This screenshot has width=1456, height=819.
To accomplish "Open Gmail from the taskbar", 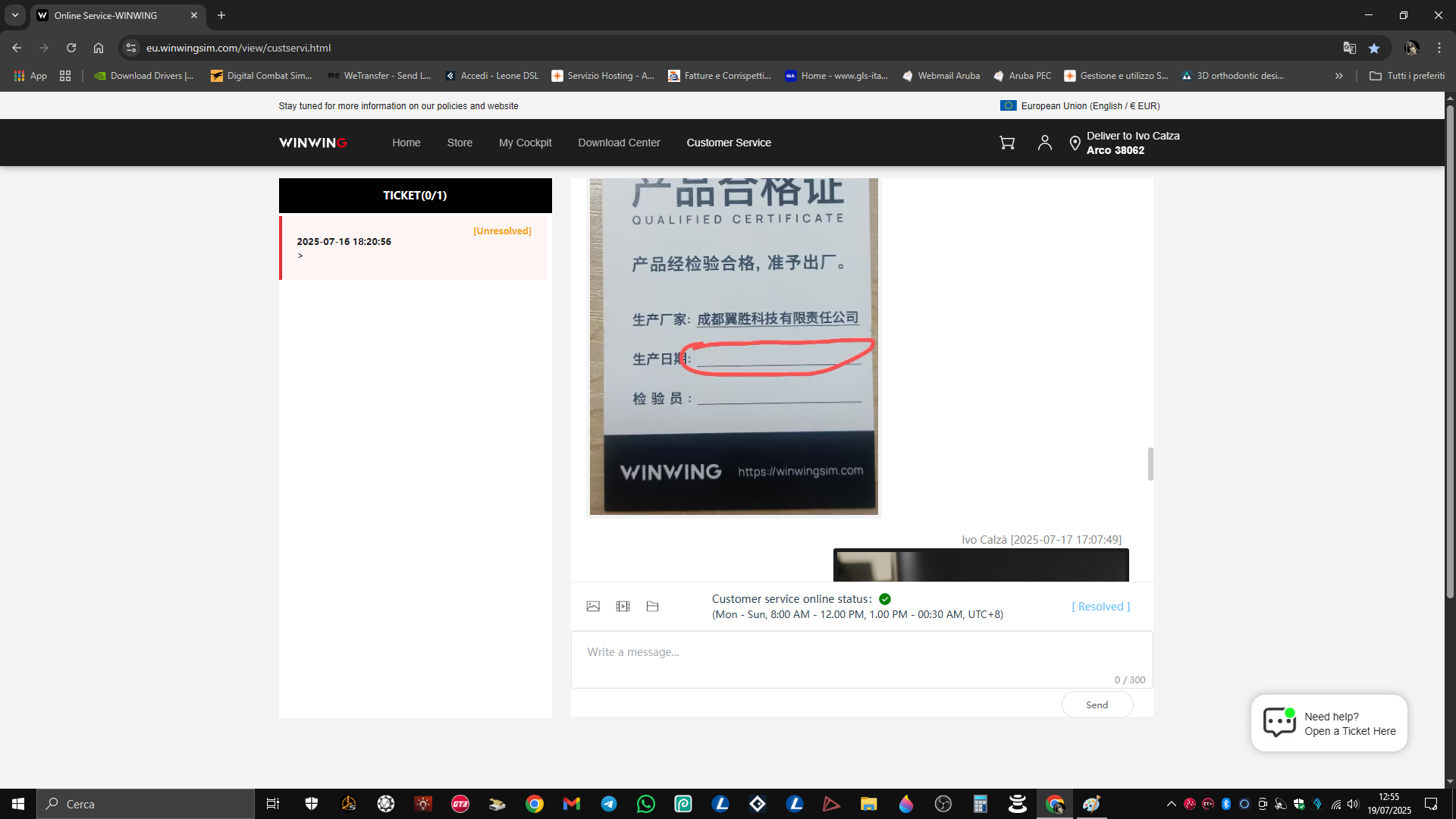I will (572, 804).
